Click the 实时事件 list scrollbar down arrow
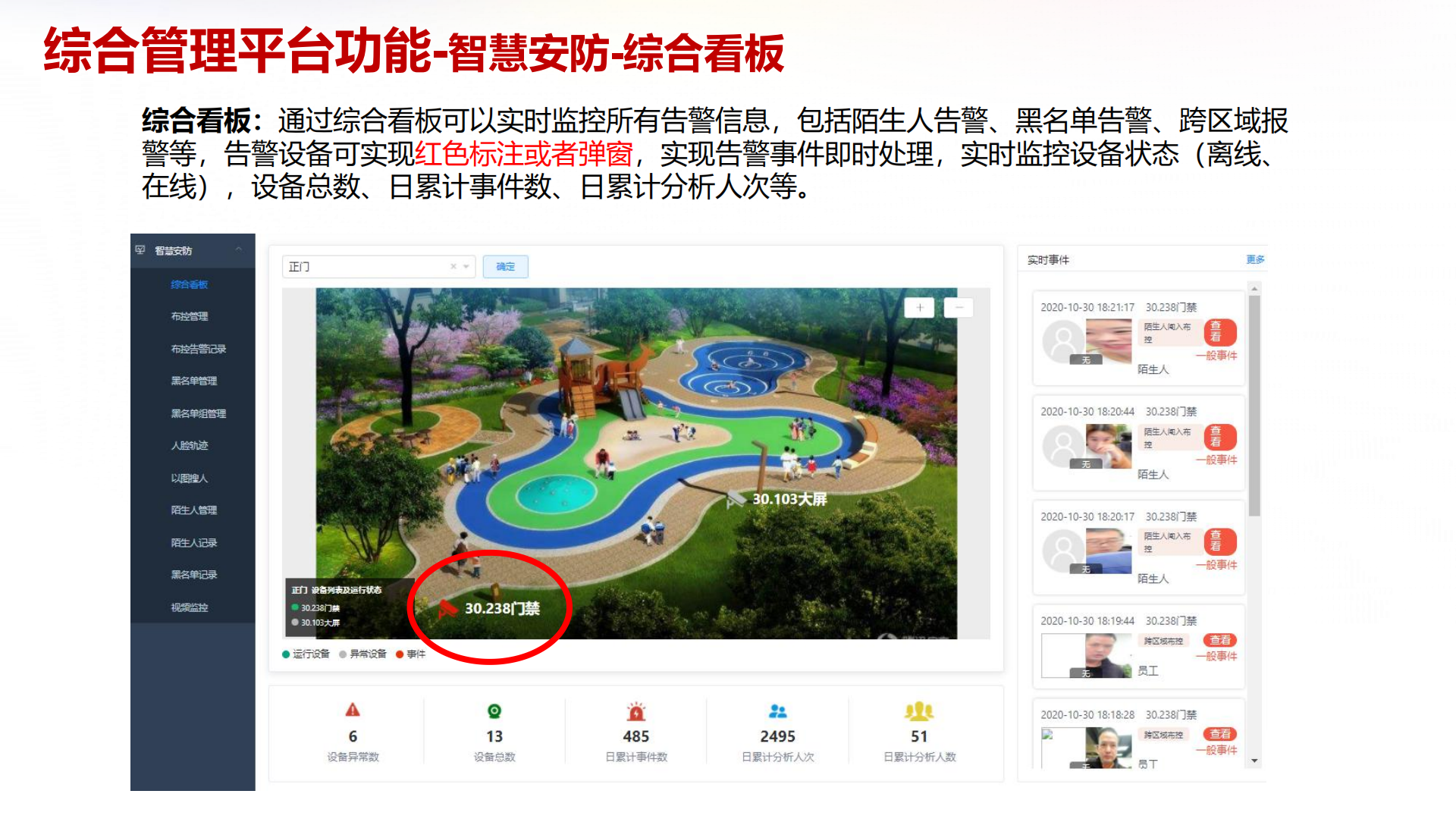 1254,761
